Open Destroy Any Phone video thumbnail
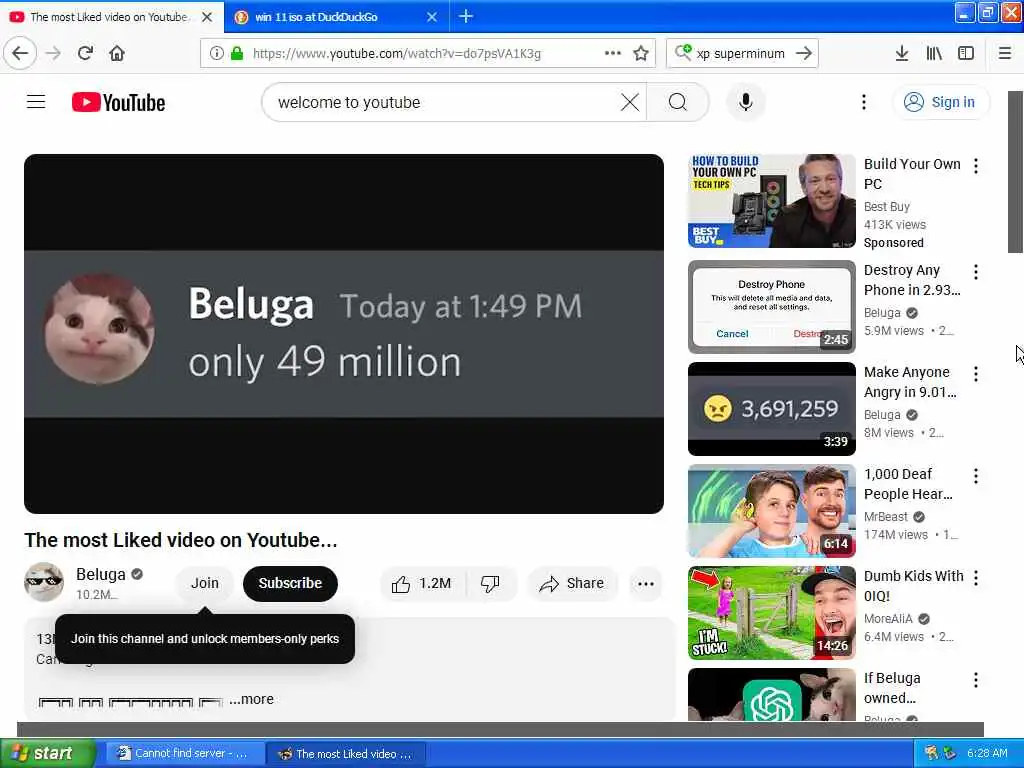Viewport: 1024px width, 768px height. (x=771, y=307)
